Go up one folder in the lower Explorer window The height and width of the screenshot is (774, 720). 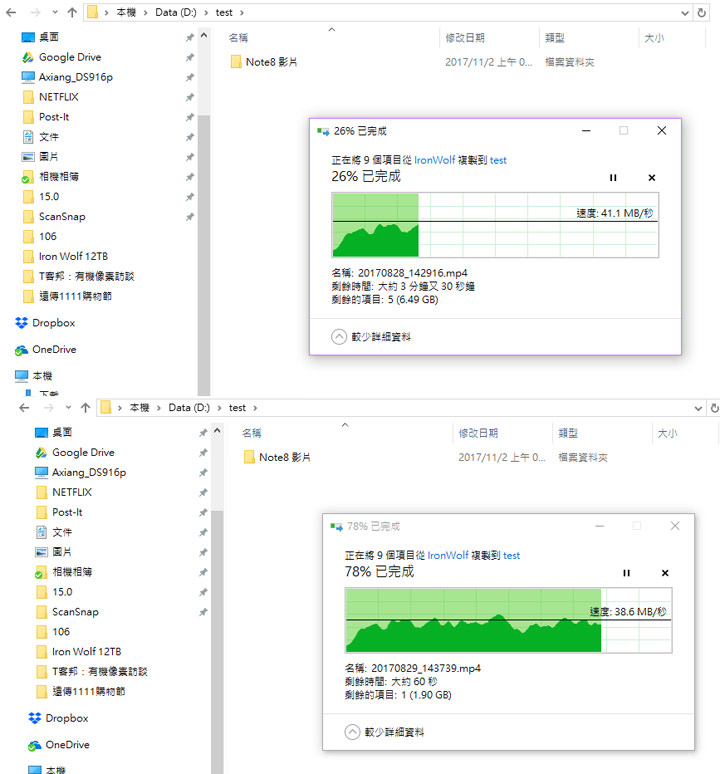85,408
